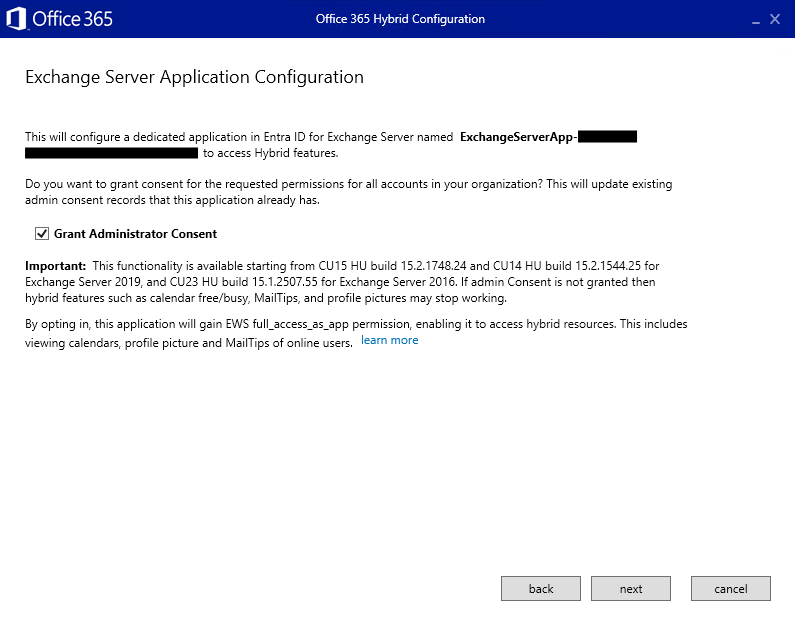Click the Office 365 Hybrid Configuration window title

(x=400, y=19)
